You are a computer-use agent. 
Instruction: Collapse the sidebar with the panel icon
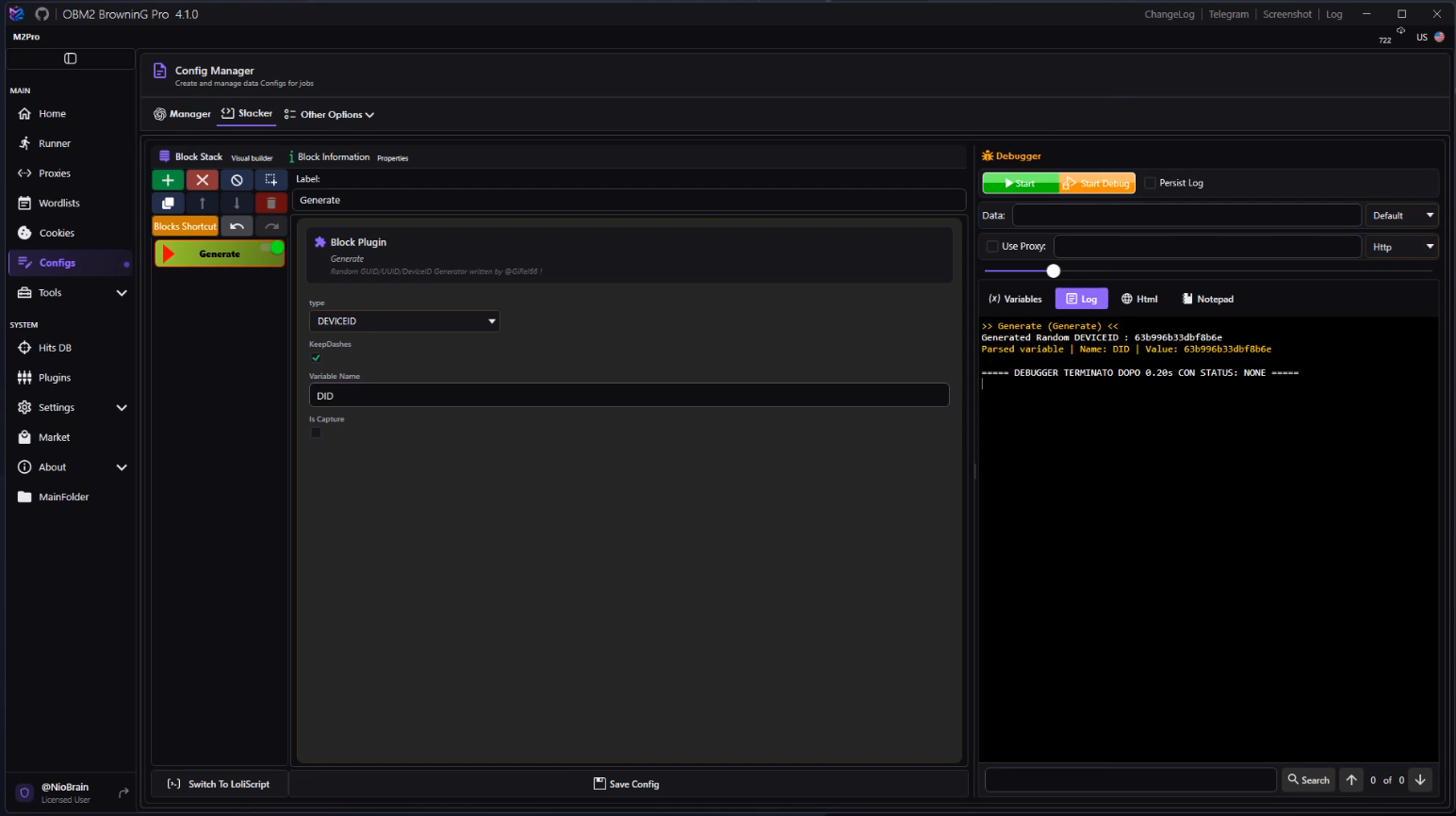(x=70, y=58)
